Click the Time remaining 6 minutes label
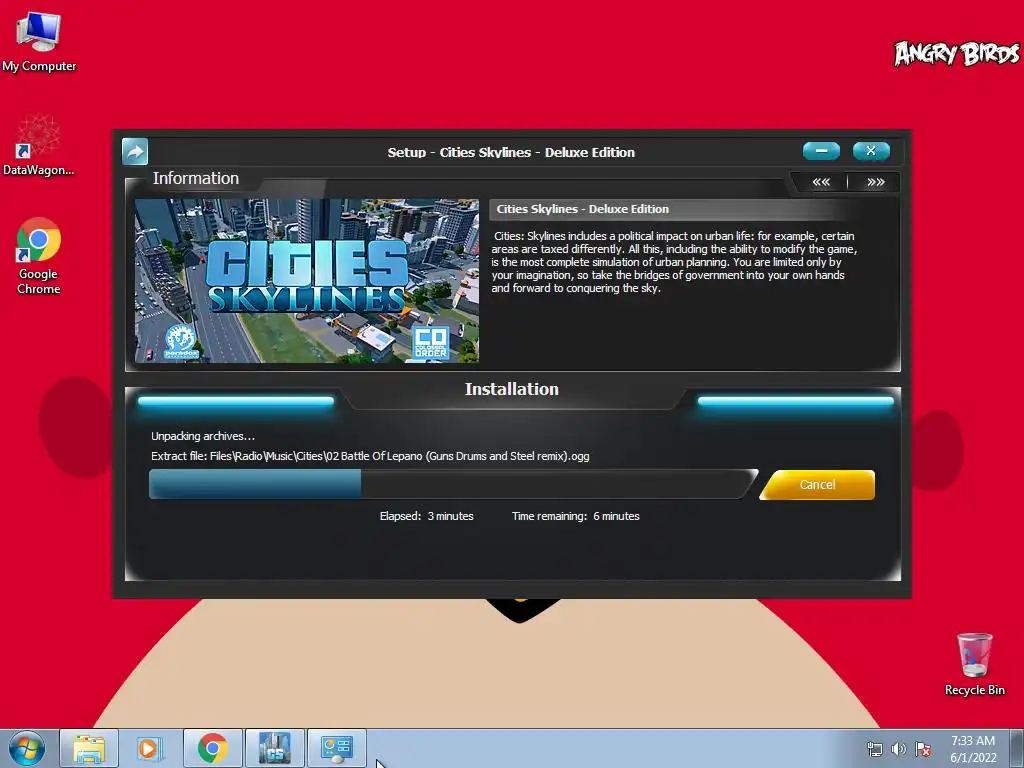1024x768 pixels. 575,516
